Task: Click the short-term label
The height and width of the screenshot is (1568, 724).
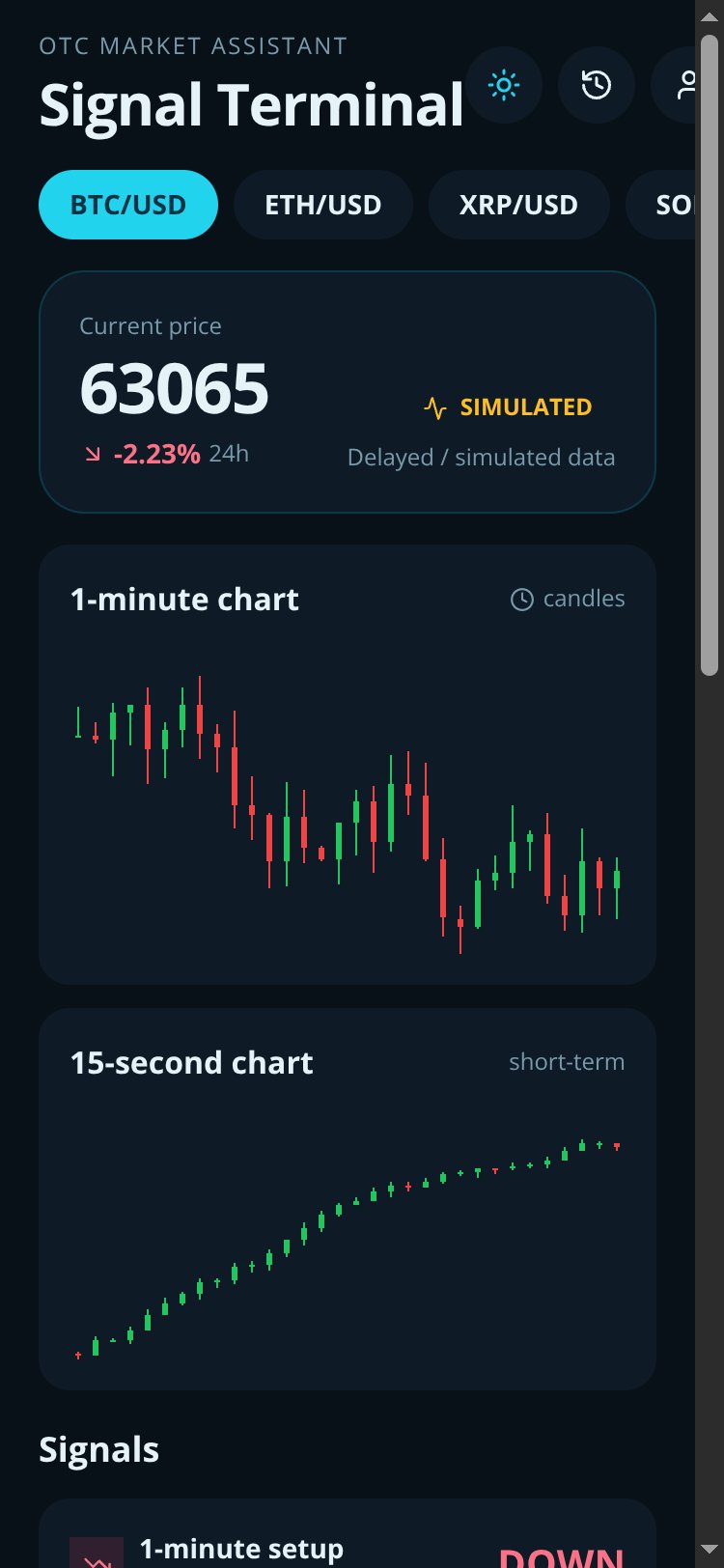Action: pyautogui.click(x=567, y=1062)
